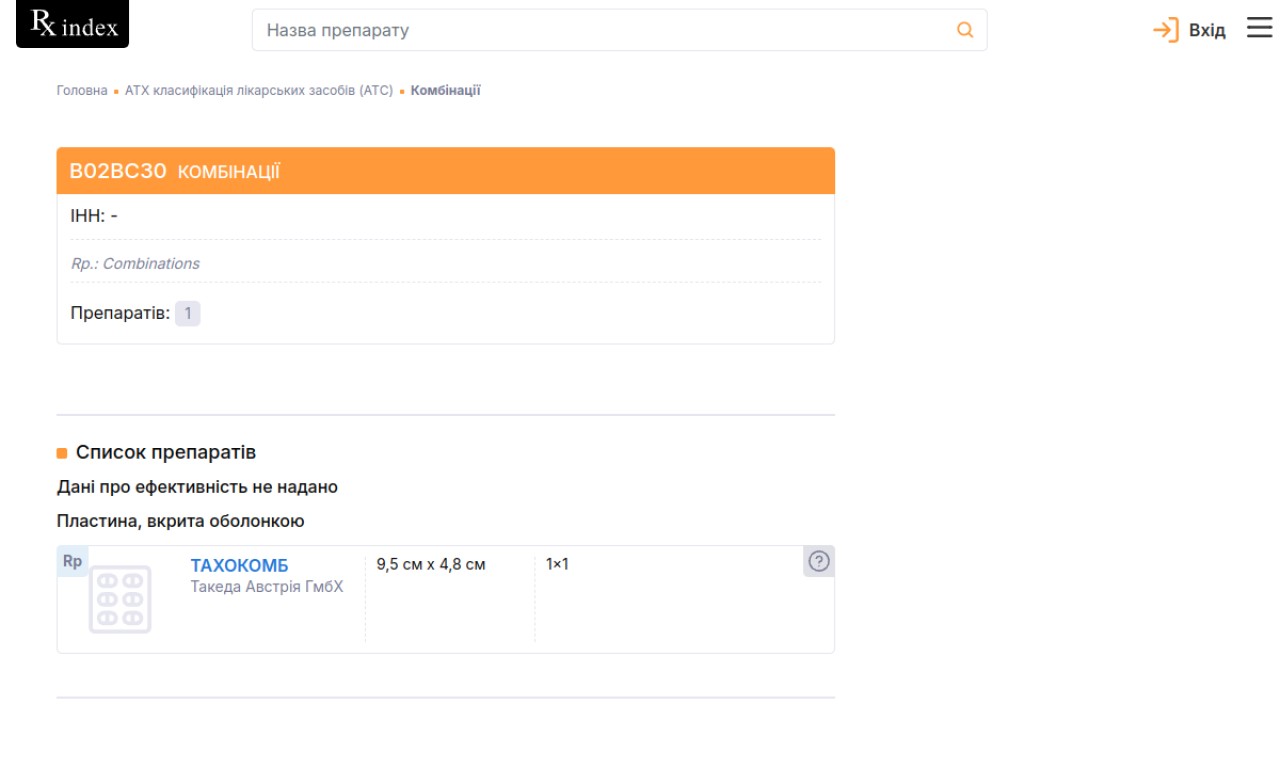Click the question mark help icon

[819, 562]
